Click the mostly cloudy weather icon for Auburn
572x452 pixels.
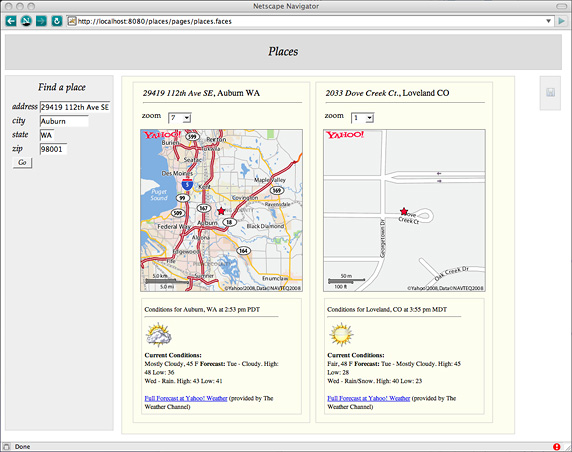(x=159, y=334)
